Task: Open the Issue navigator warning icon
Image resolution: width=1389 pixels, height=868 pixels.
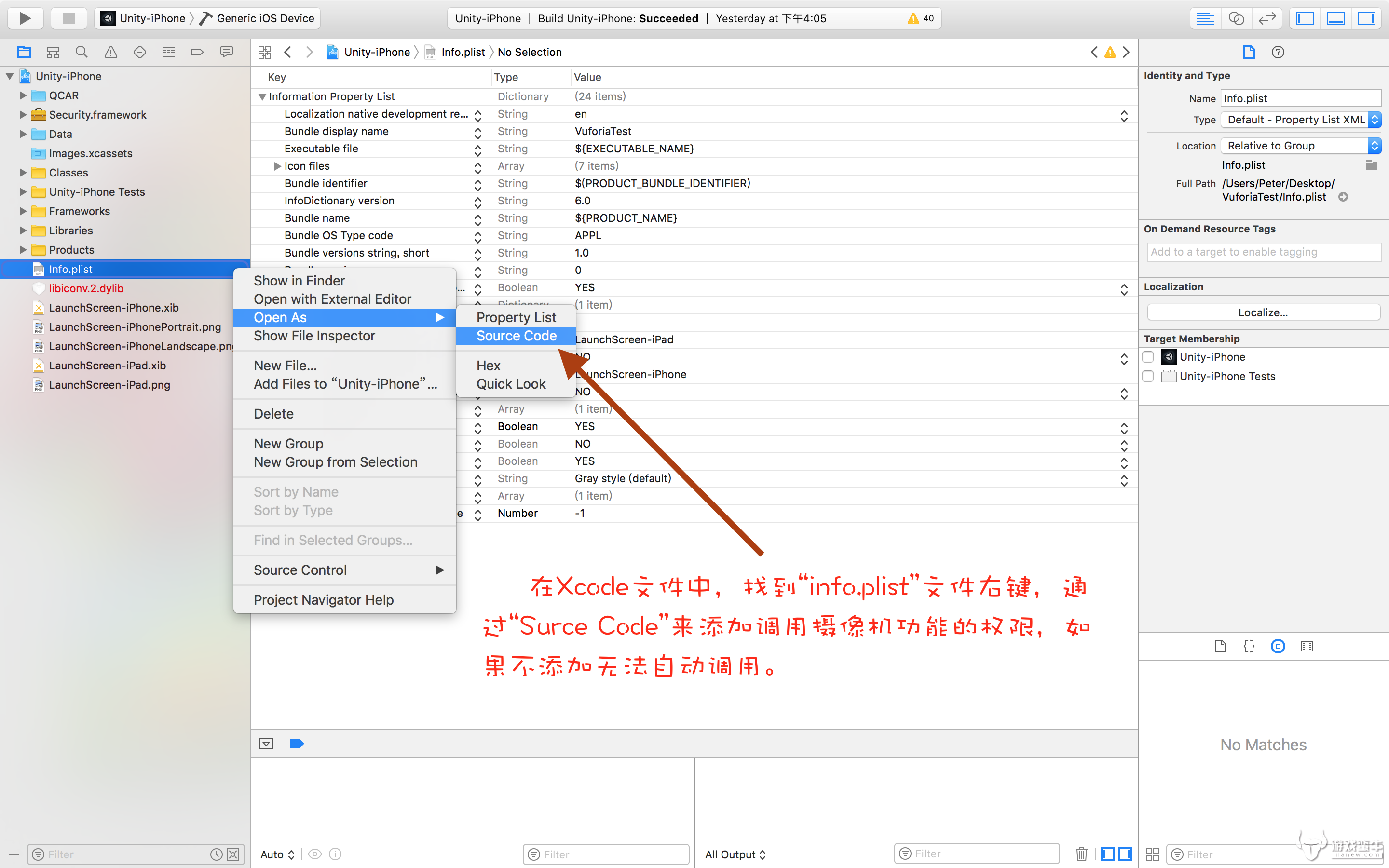Action: click(111, 52)
